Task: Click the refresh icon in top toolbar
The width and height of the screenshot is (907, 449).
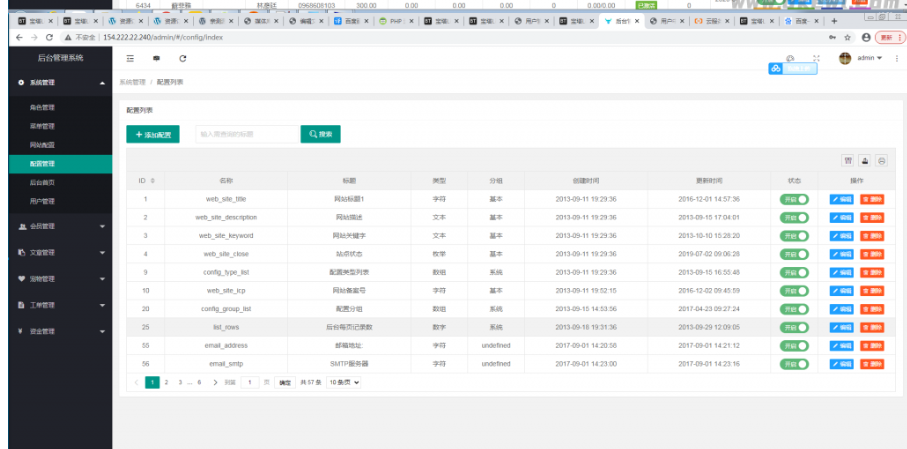Action: (x=183, y=59)
